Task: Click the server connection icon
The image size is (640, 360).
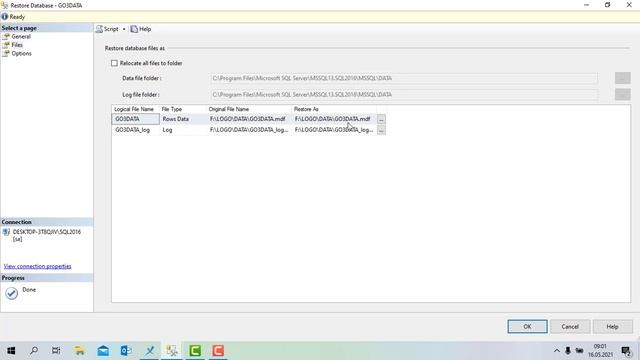Action: [6, 232]
